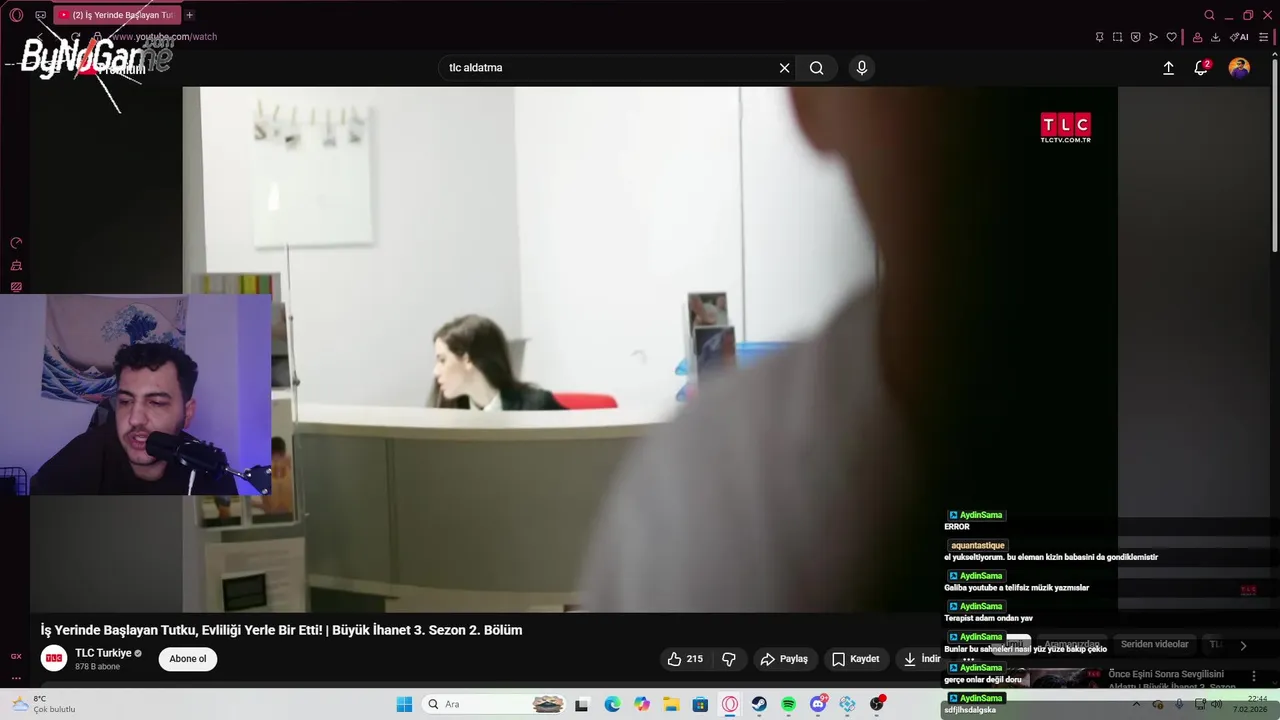Subscribe with the Abone ol button
Viewport: 1280px width, 720px height.
[x=188, y=659]
